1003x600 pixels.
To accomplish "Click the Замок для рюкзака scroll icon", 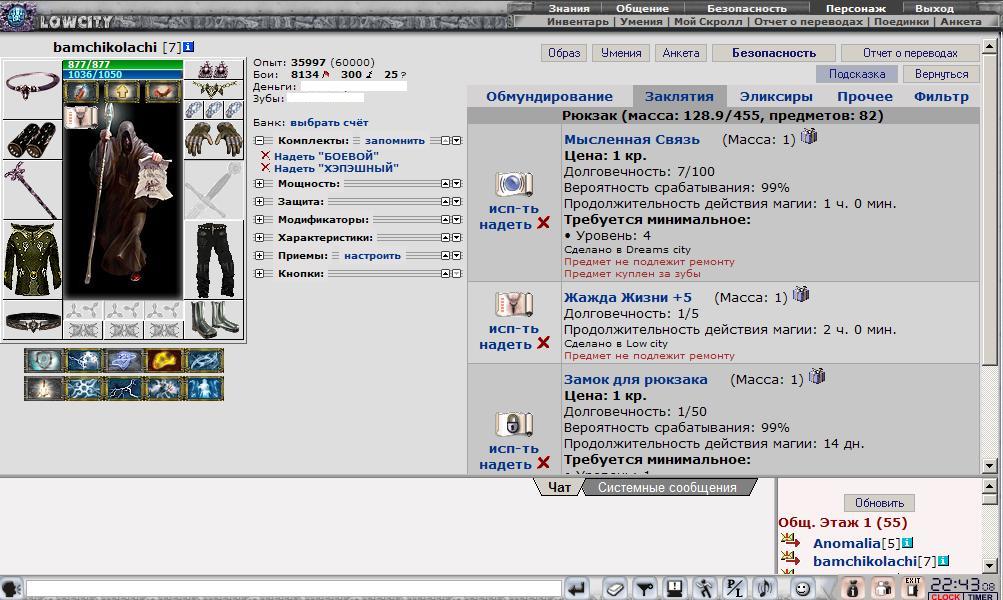I will [x=514, y=424].
